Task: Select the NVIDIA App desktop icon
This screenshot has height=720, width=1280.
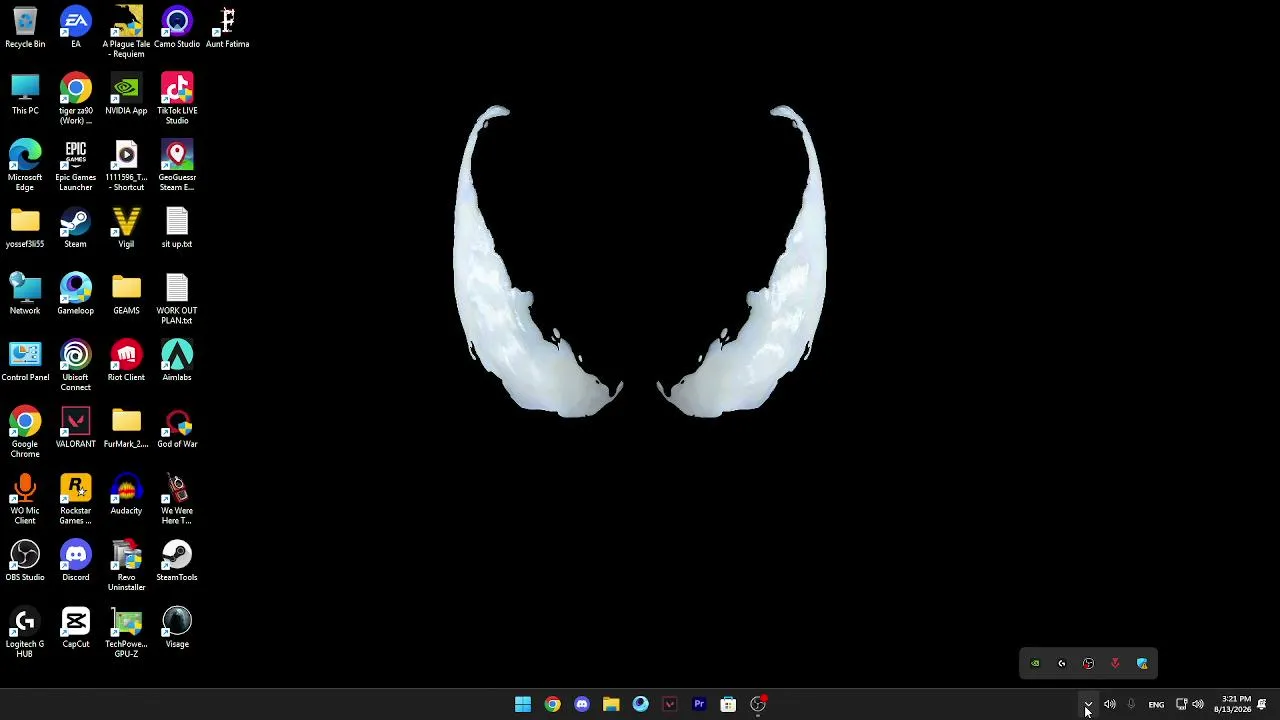Action: (x=126, y=95)
